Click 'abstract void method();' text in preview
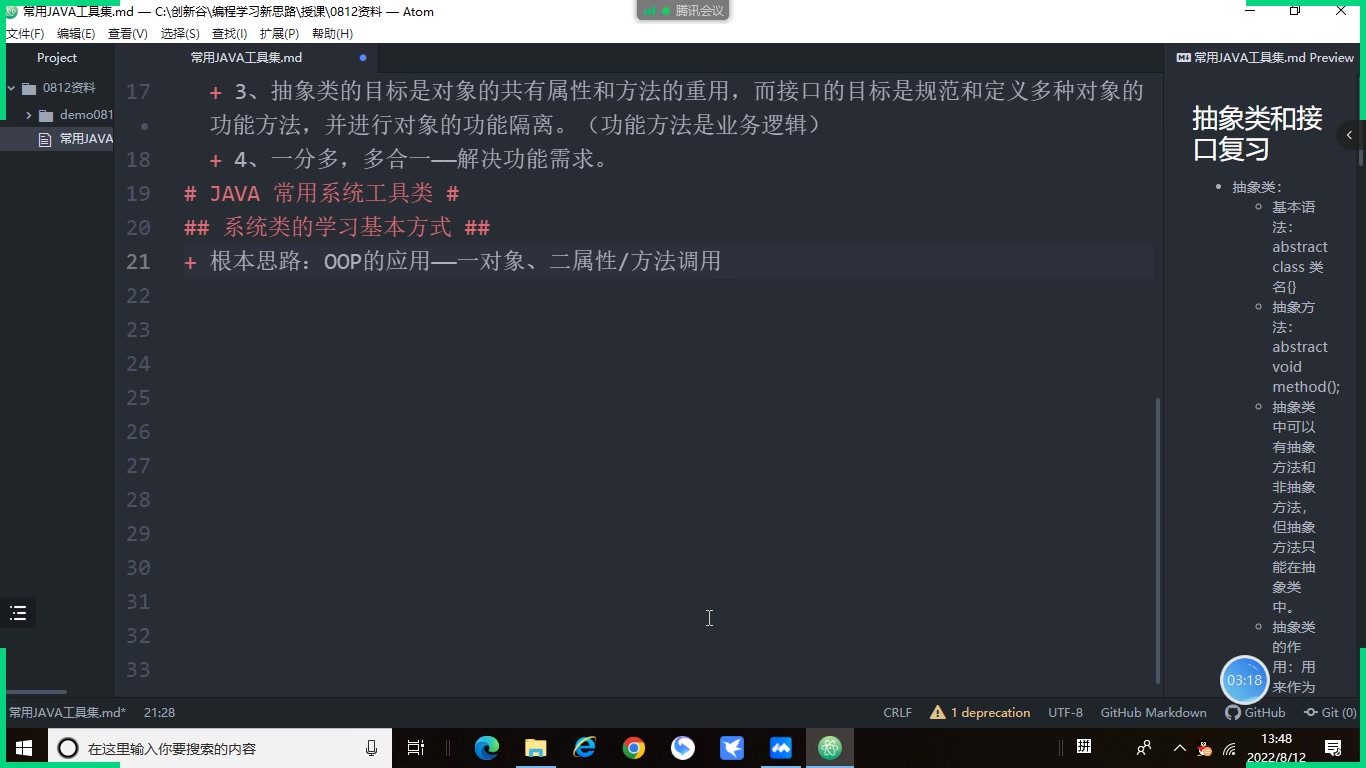Screen dimensions: 1366x768 click(1306, 367)
